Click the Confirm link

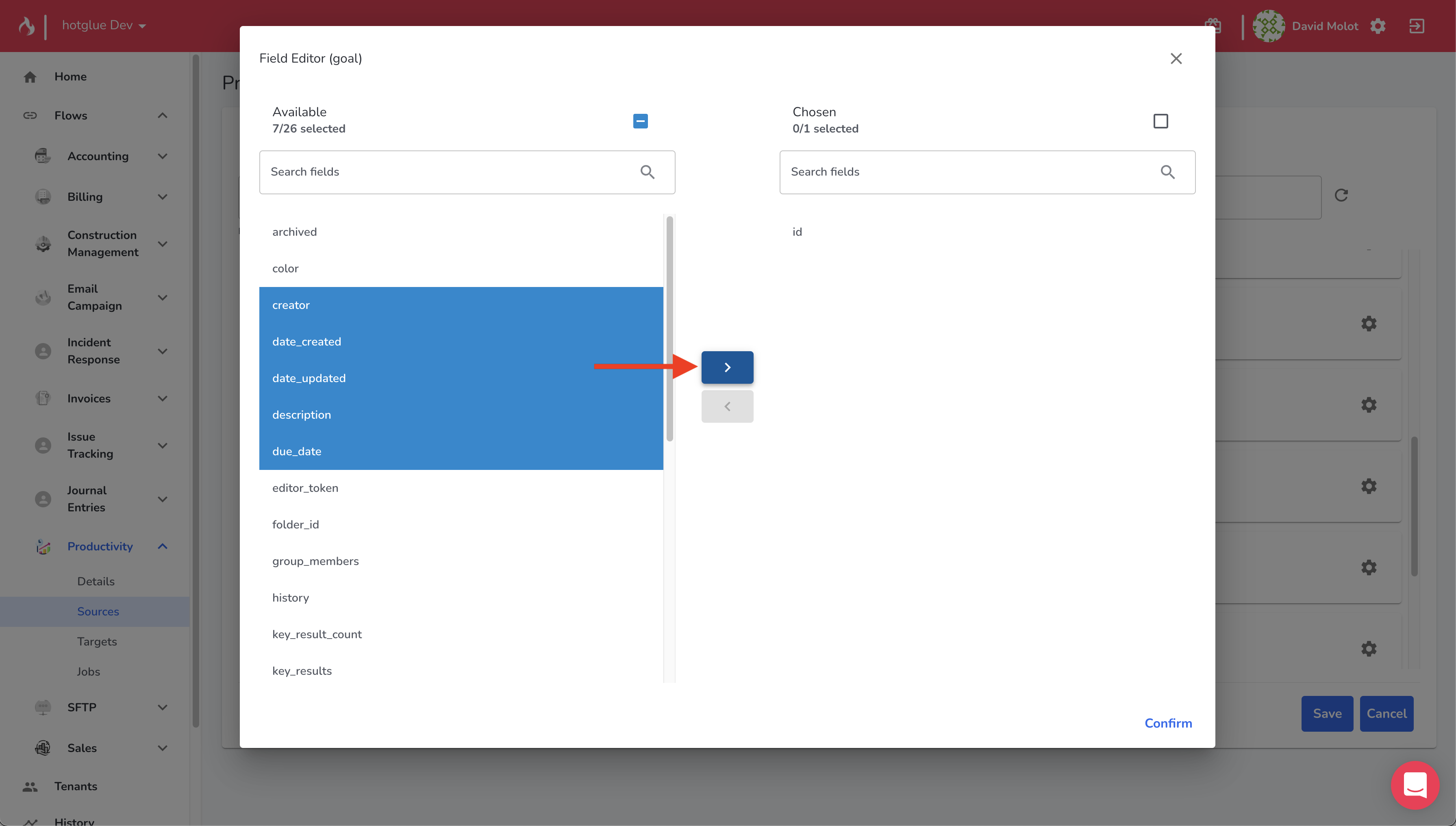coord(1168,723)
